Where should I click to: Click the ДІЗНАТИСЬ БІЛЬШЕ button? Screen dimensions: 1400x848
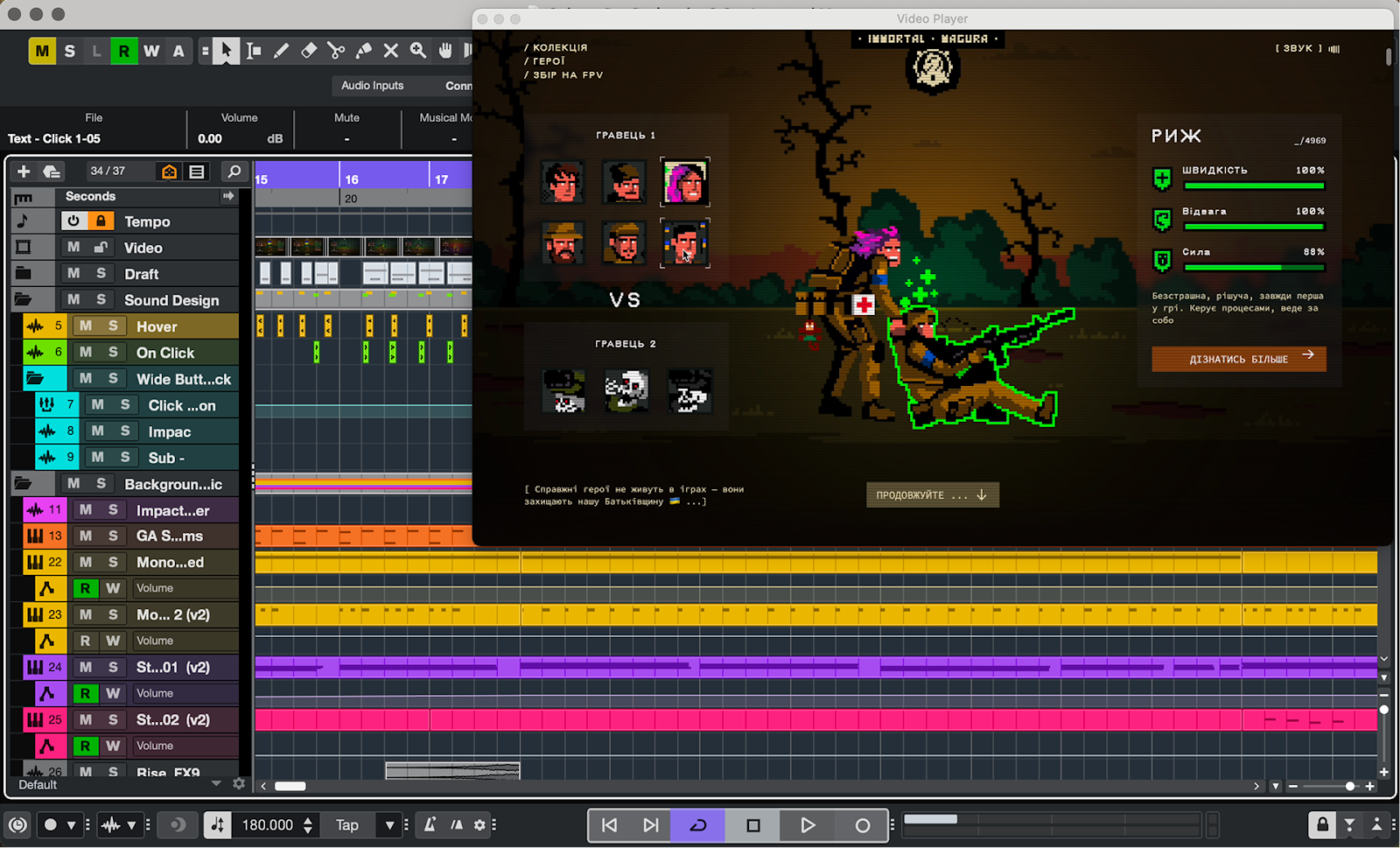coord(1238,359)
